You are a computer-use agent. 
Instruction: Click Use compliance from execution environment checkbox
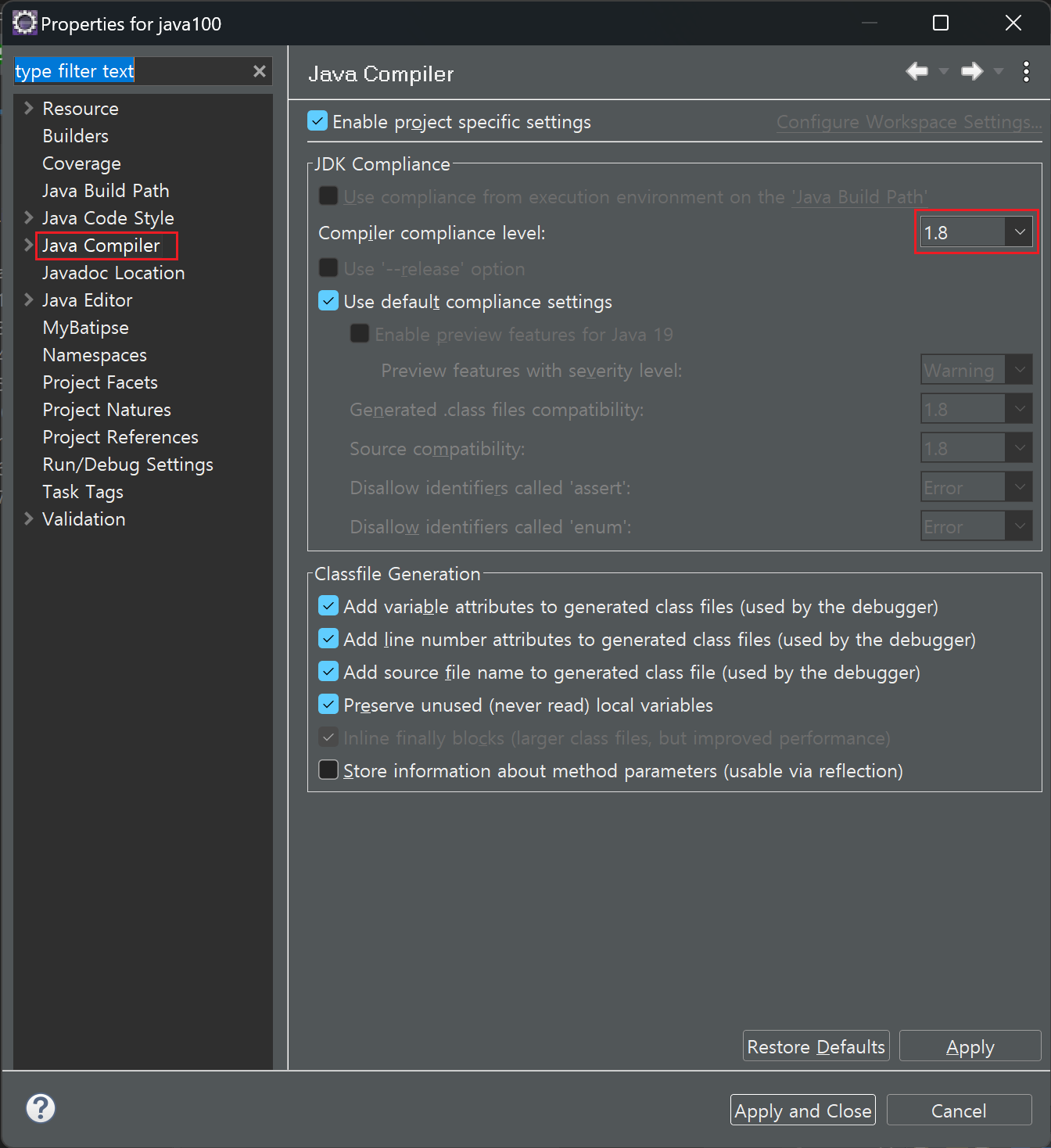(328, 196)
